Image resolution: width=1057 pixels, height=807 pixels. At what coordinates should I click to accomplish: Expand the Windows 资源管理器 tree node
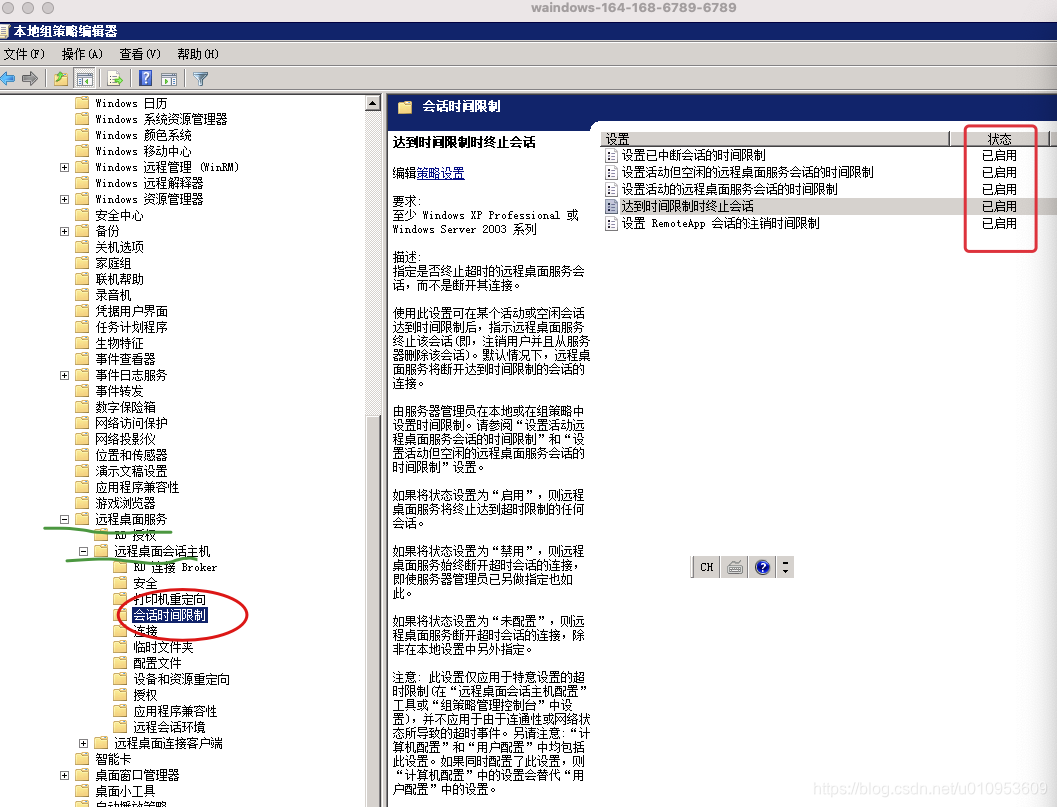pyautogui.click(x=64, y=200)
